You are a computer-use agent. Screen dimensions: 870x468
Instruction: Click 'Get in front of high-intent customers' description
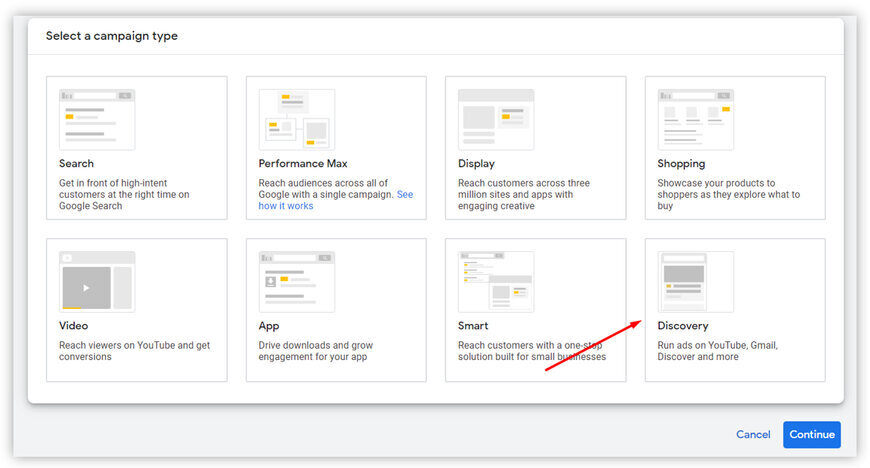tap(124, 194)
